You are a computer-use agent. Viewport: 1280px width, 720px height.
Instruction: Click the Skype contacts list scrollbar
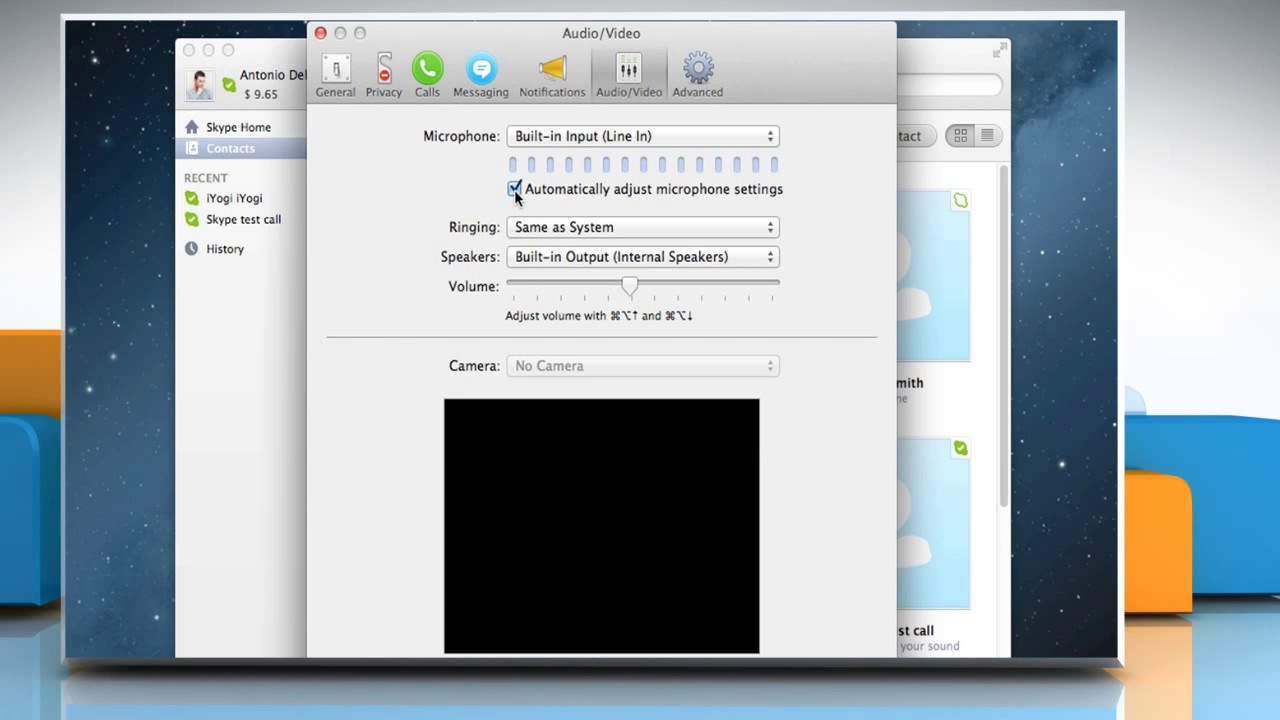click(x=1004, y=335)
